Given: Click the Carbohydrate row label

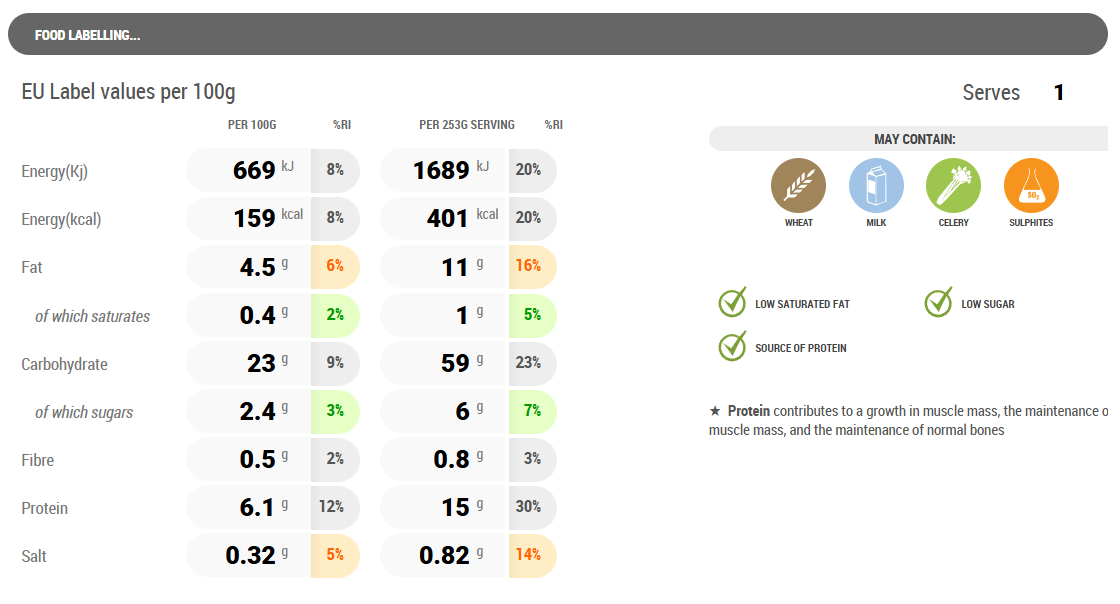Looking at the screenshot, I should point(64,364).
